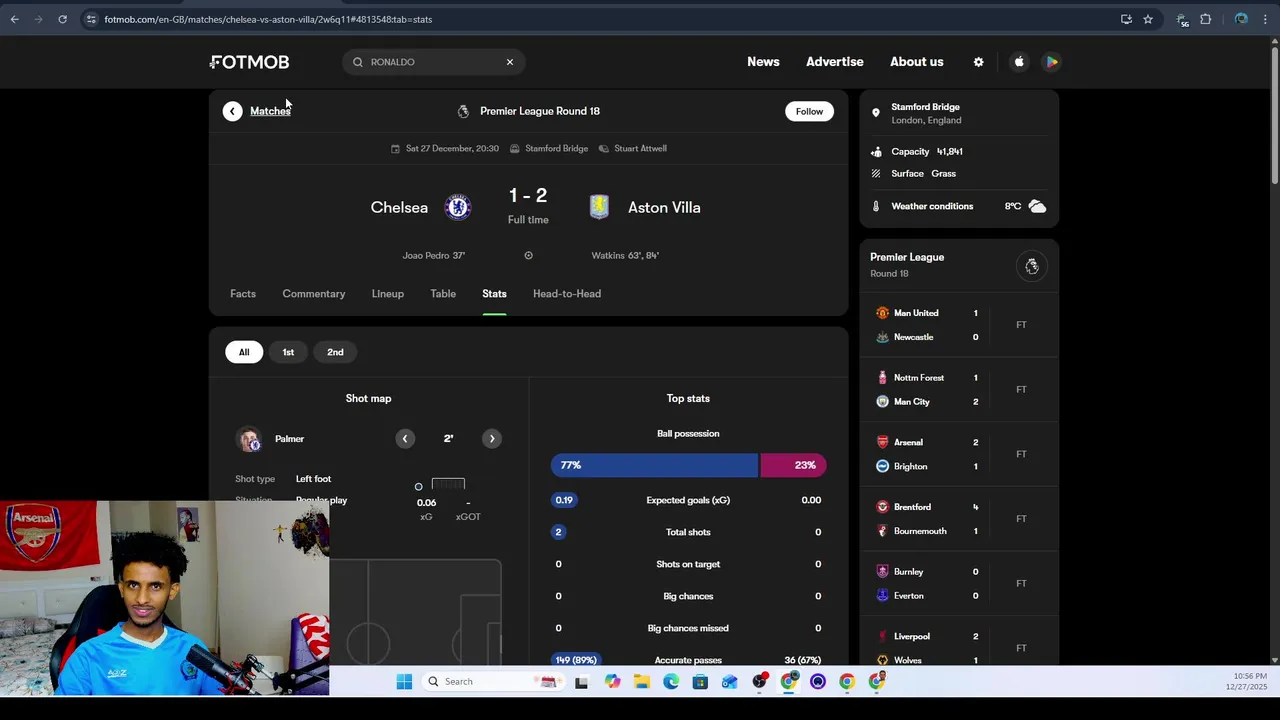Open the News page

pos(763,62)
